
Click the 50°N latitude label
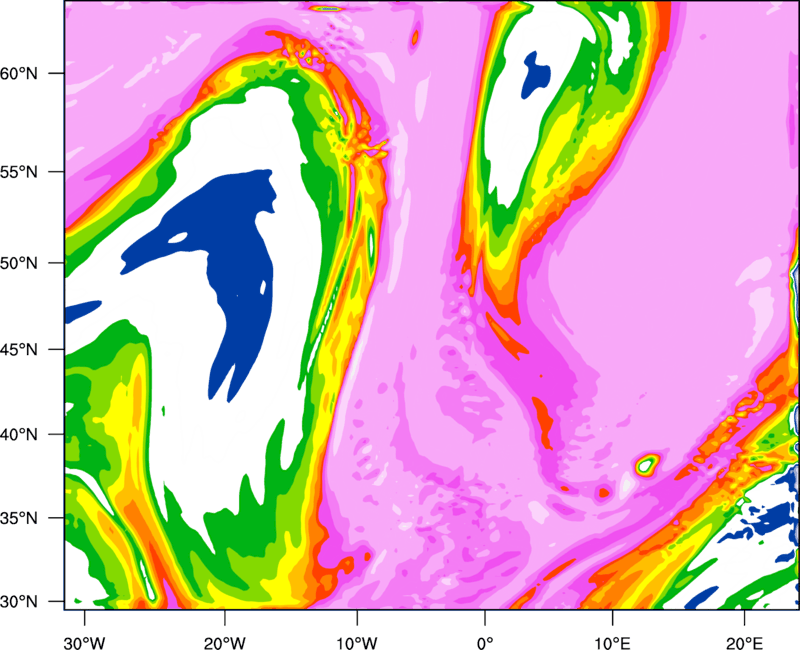click(19, 263)
